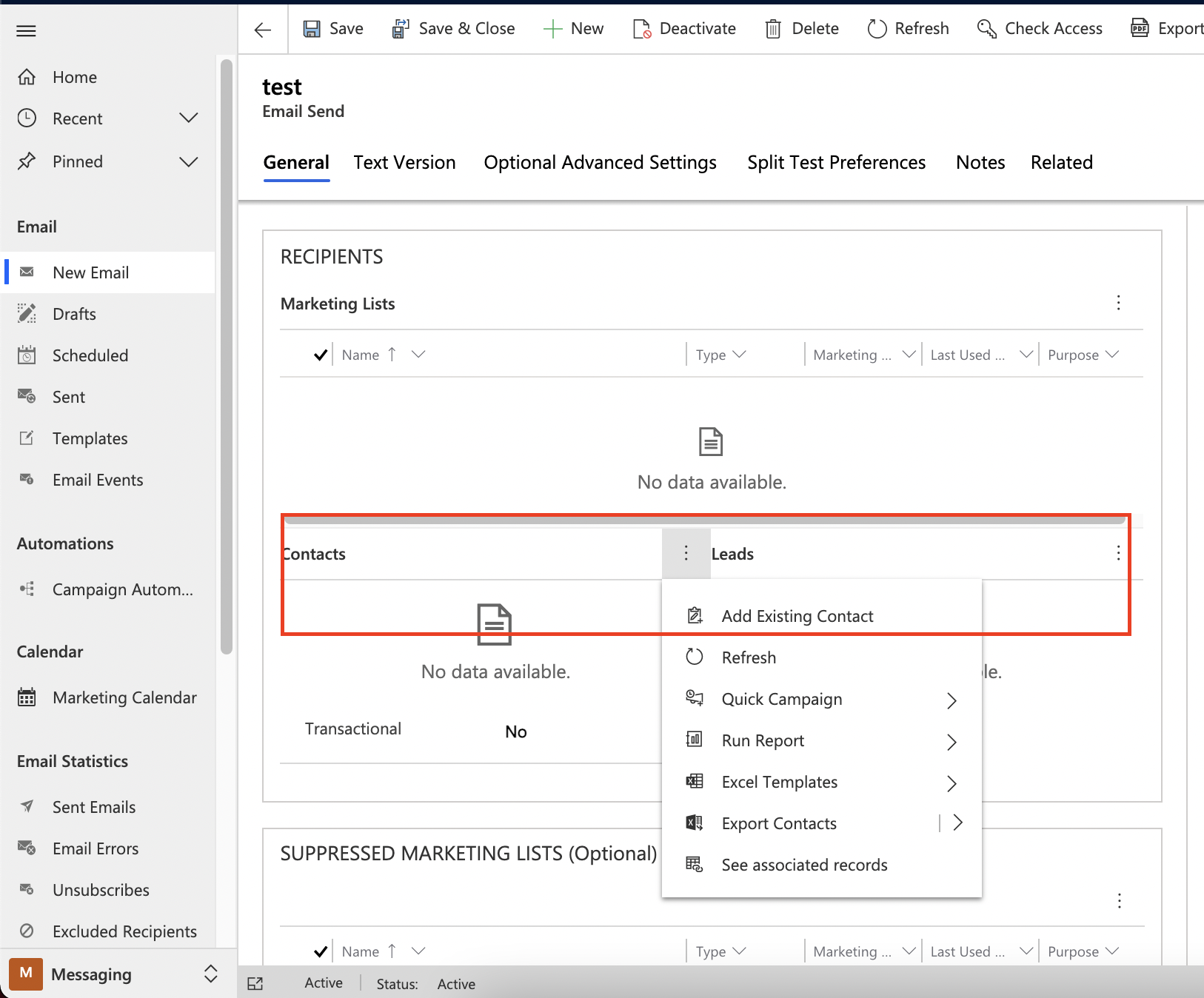
Task: Open Marketing column dropdown in Marketing Lists
Action: [909, 355]
